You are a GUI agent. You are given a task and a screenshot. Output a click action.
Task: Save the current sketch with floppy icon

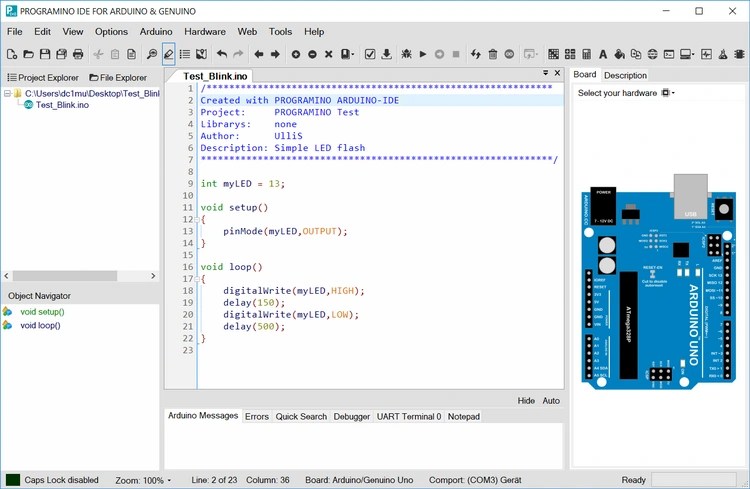tap(44, 54)
